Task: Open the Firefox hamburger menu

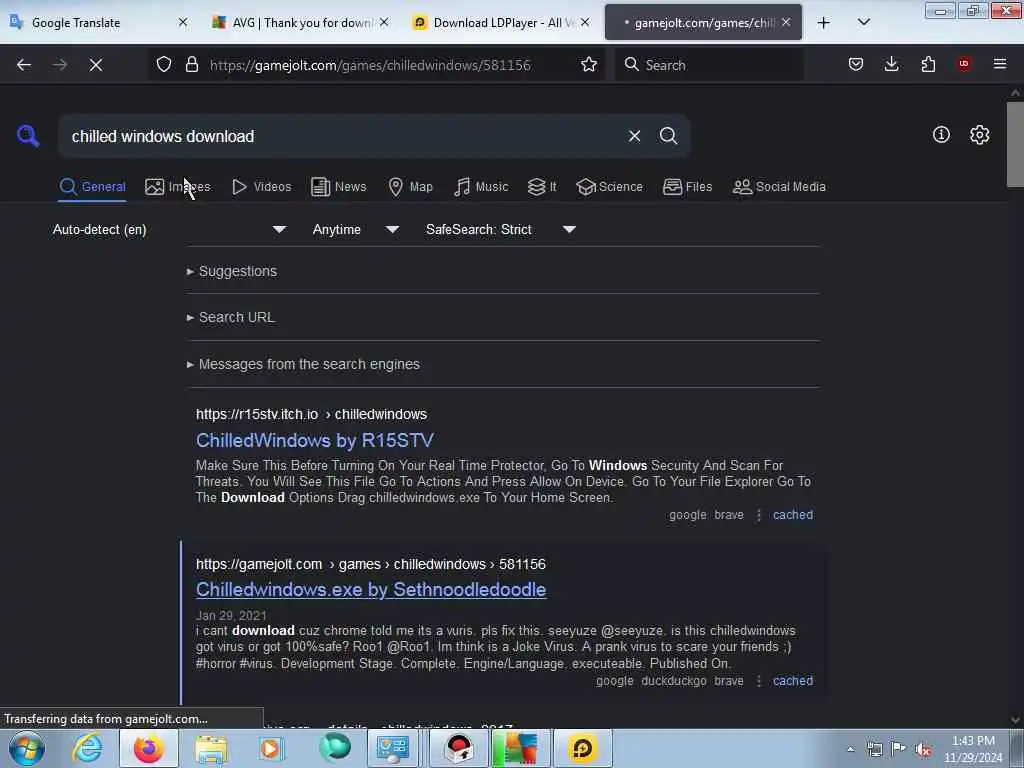Action: [x=1000, y=64]
